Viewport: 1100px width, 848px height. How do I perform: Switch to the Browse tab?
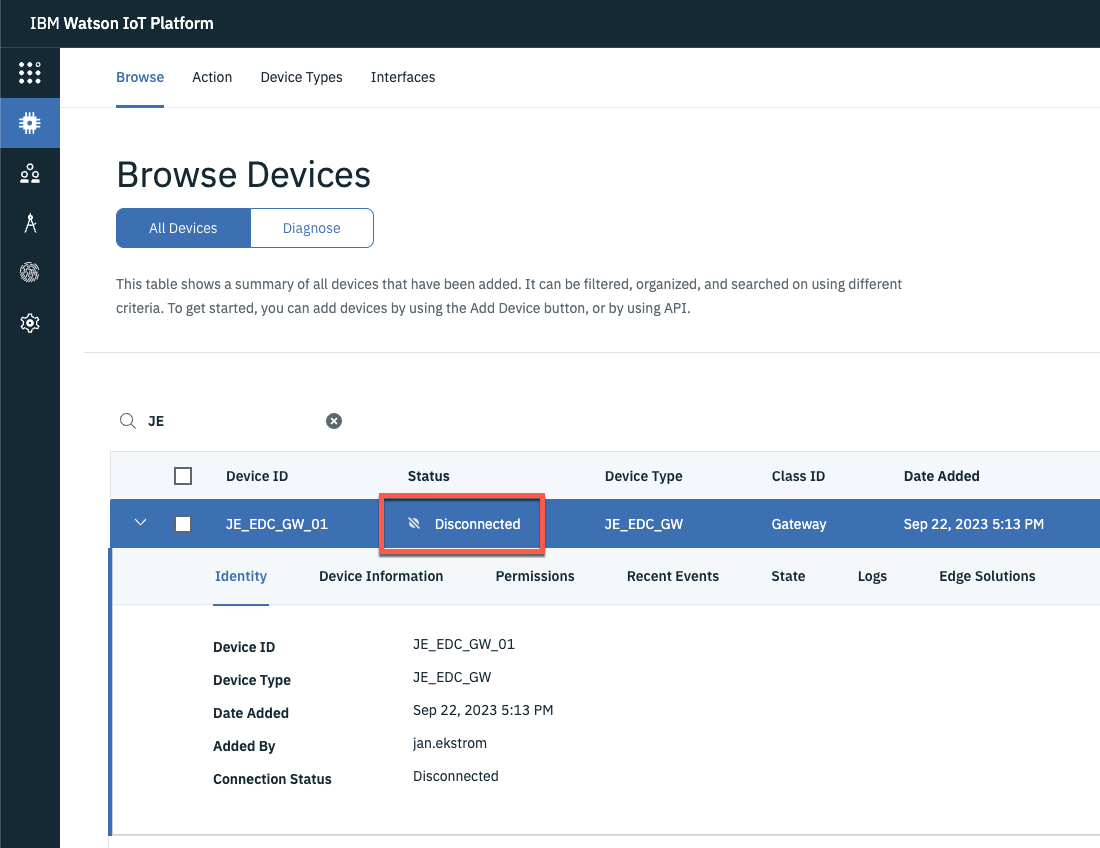coord(140,77)
